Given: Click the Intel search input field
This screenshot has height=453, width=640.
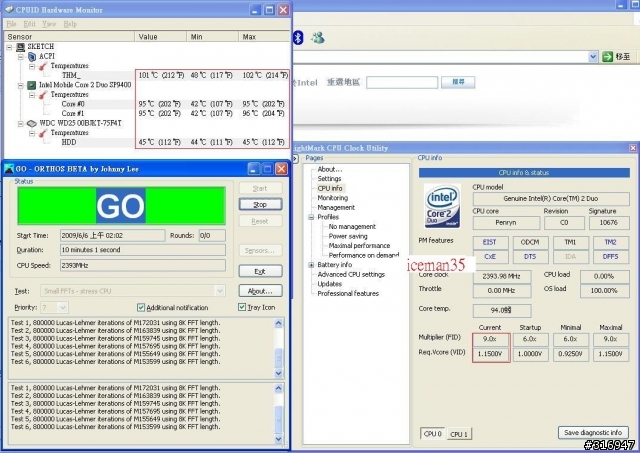Looking at the screenshot, I should coord(402,82).
